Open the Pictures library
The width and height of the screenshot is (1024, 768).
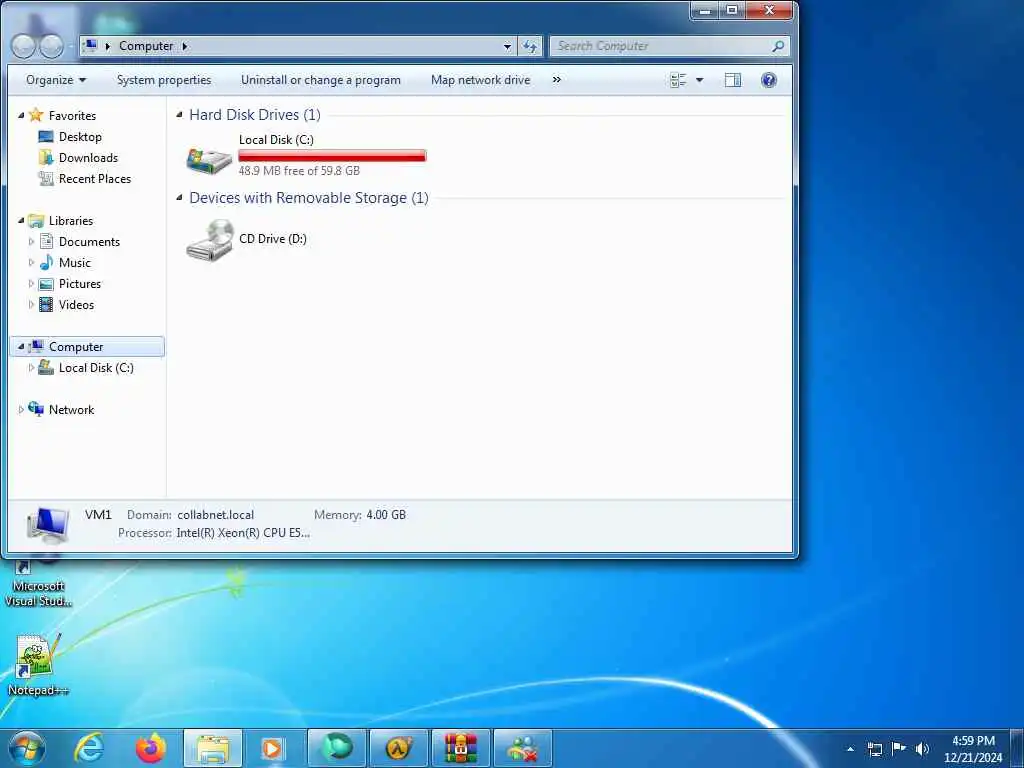[x=80, y=283]
